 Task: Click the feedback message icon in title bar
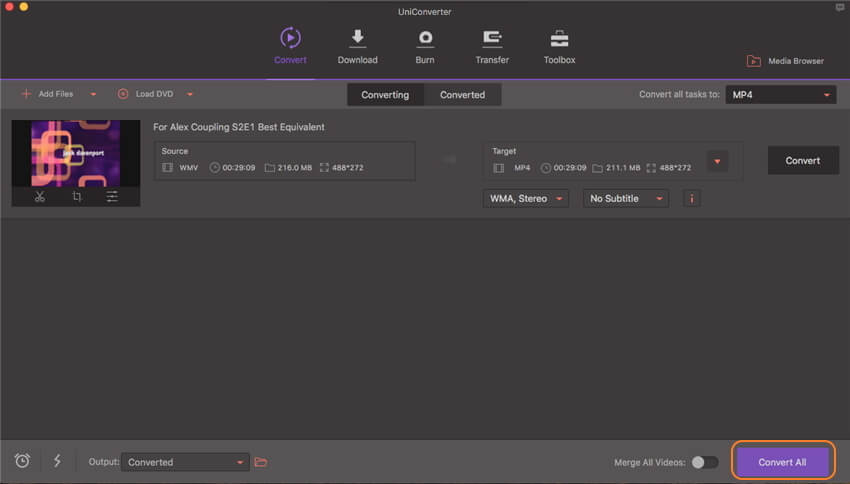click(840, 8)
